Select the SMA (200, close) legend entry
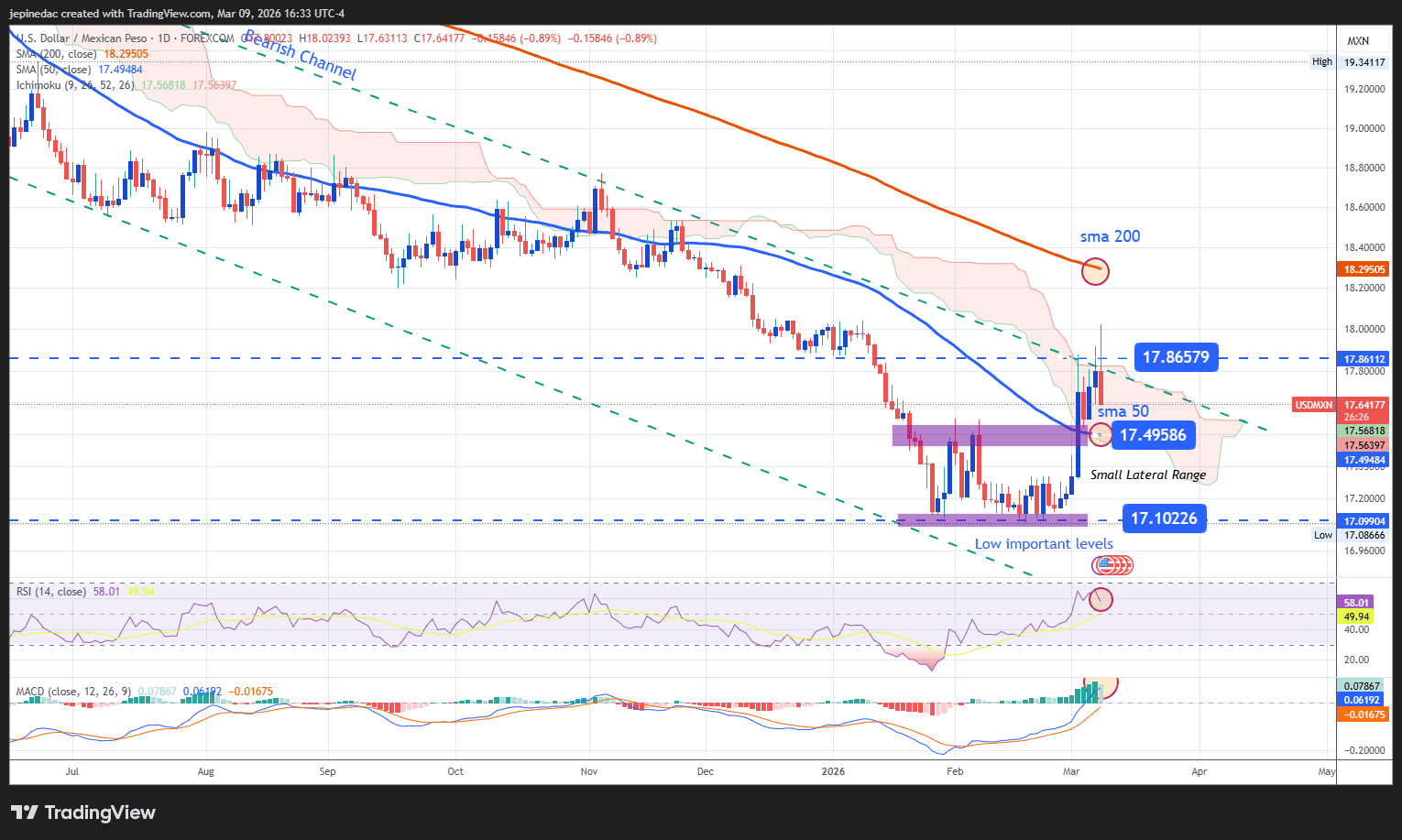1402x840 pixels. [82, 54]
